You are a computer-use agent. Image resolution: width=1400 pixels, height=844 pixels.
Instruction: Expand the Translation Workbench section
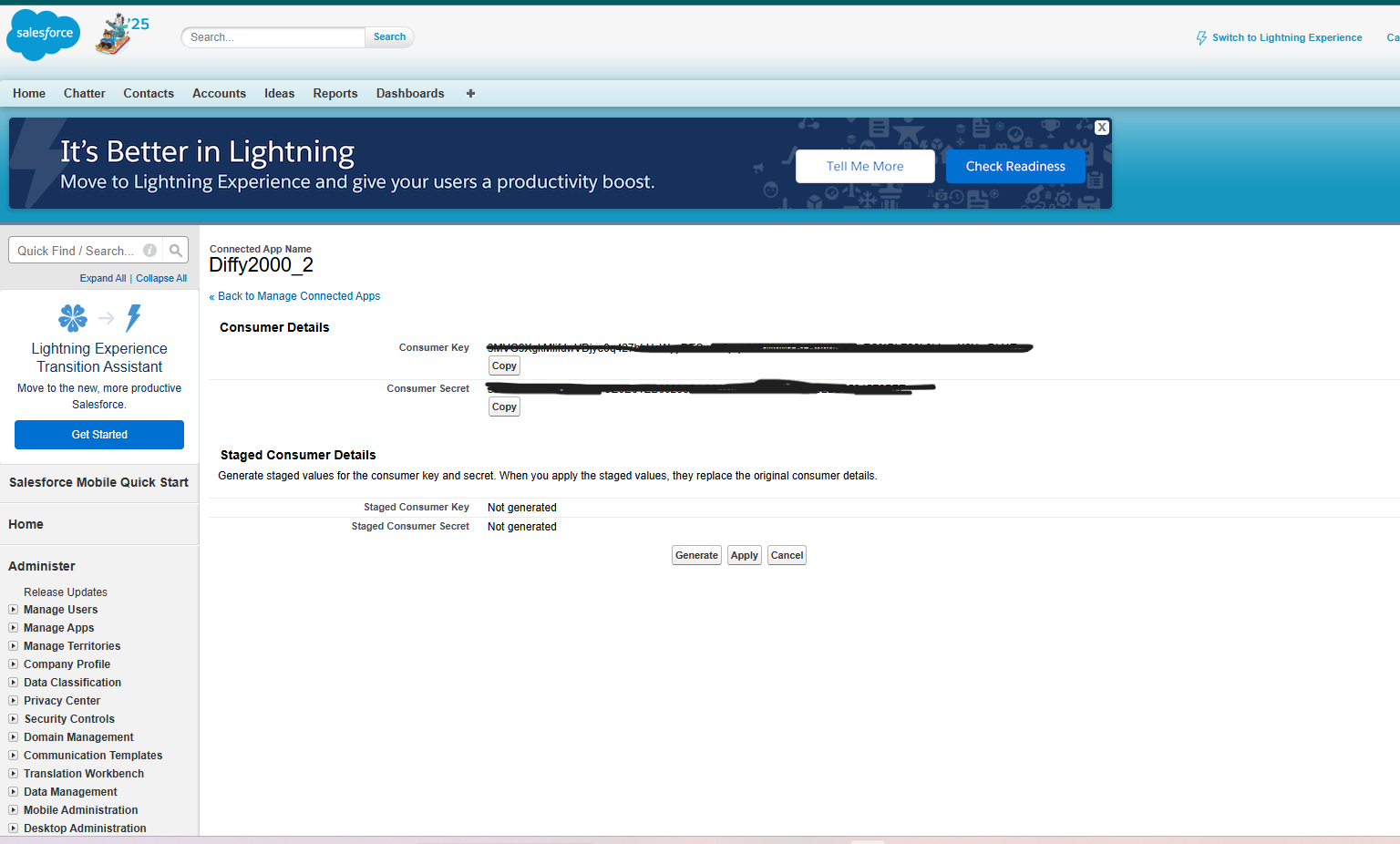tap(14, 774)
